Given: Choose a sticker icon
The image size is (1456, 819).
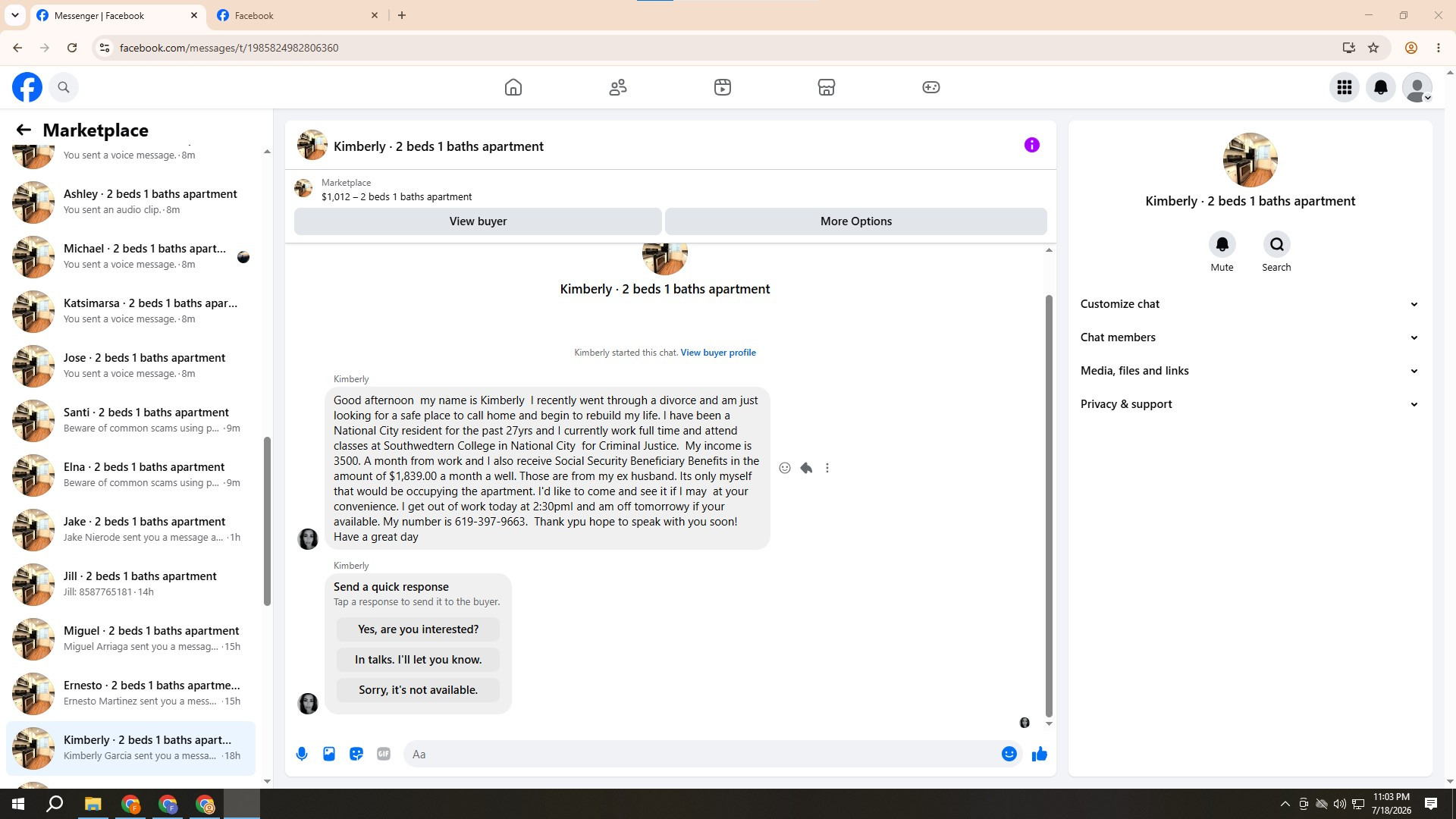Looking at the screenshot, I should click(x=356, y=754).
